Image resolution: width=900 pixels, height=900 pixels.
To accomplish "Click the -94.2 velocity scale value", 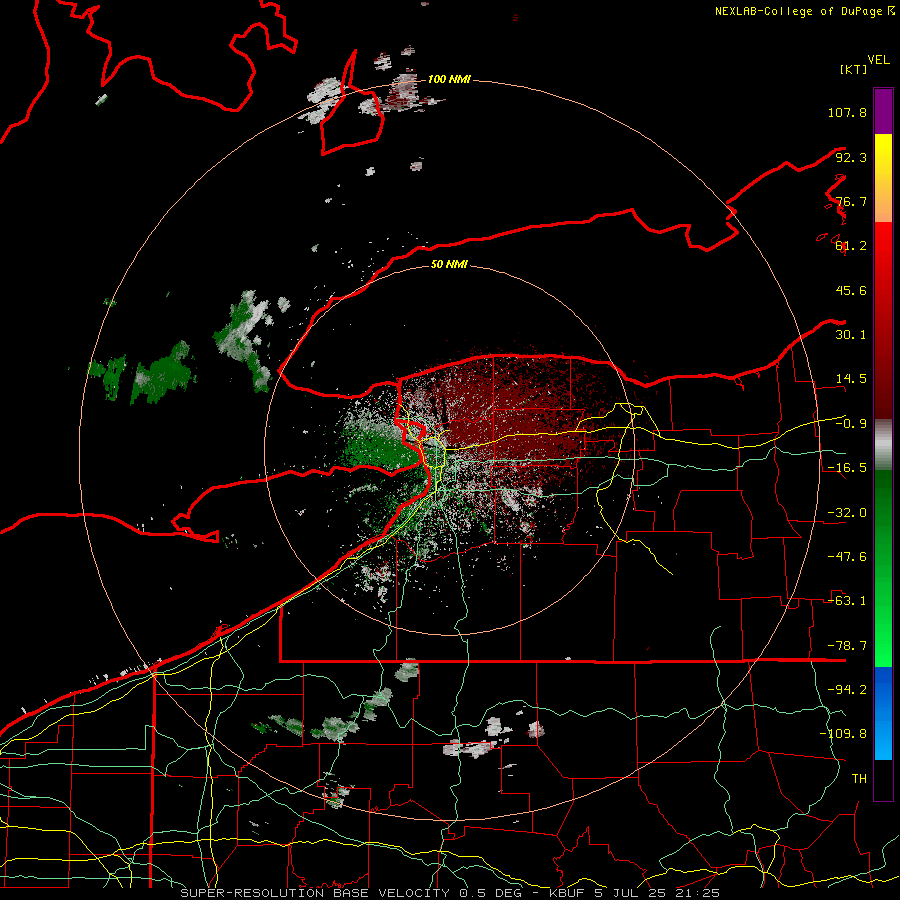I will 847,690.
